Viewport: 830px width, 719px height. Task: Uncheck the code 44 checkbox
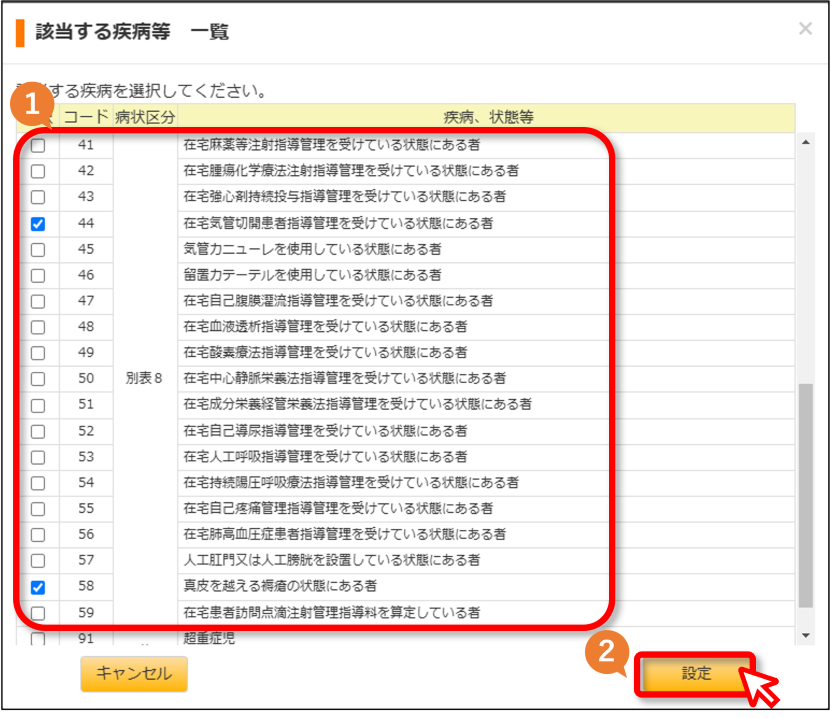coord(38,223)
